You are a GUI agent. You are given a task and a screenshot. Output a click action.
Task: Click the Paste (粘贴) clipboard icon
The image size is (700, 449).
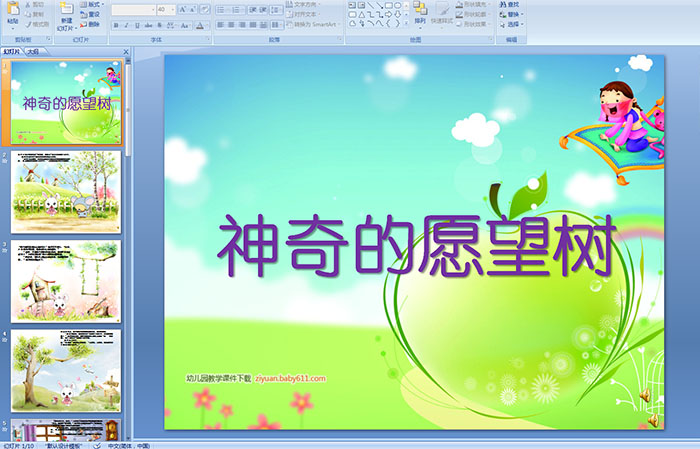pyautogui.click(x=13, y=10)
